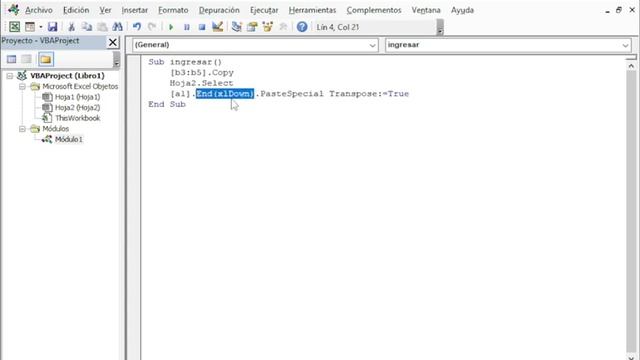The image size is (640, 360).
Task: Select the Microsoft Excel Objetos folder
Action: pyautogui.click(x=80, y=87)
